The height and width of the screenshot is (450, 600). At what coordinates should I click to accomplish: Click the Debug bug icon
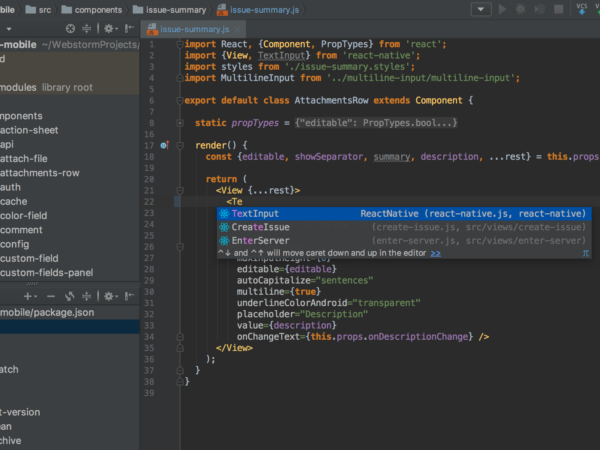(521, 9)
